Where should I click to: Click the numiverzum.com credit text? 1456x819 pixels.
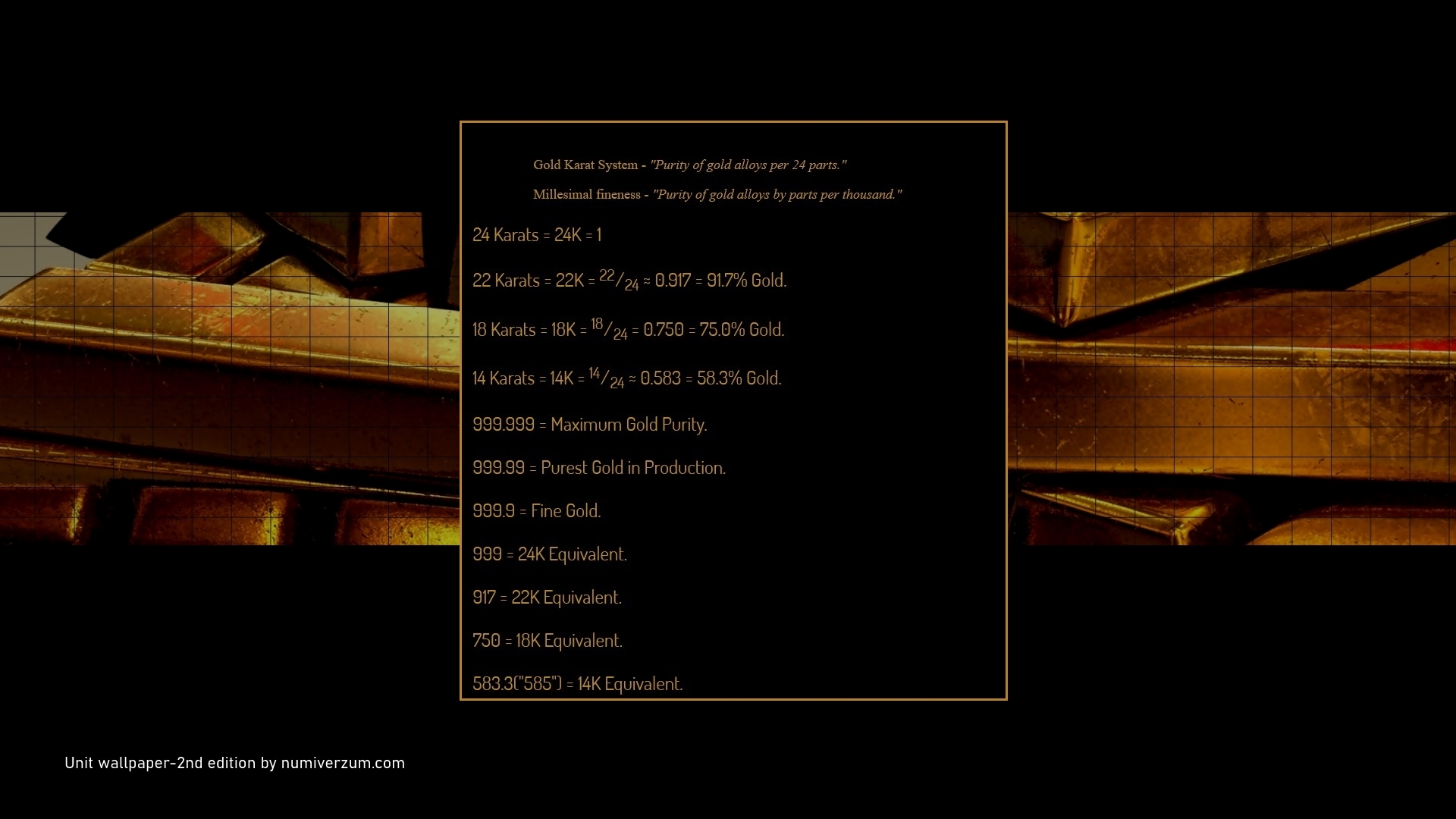234,763
